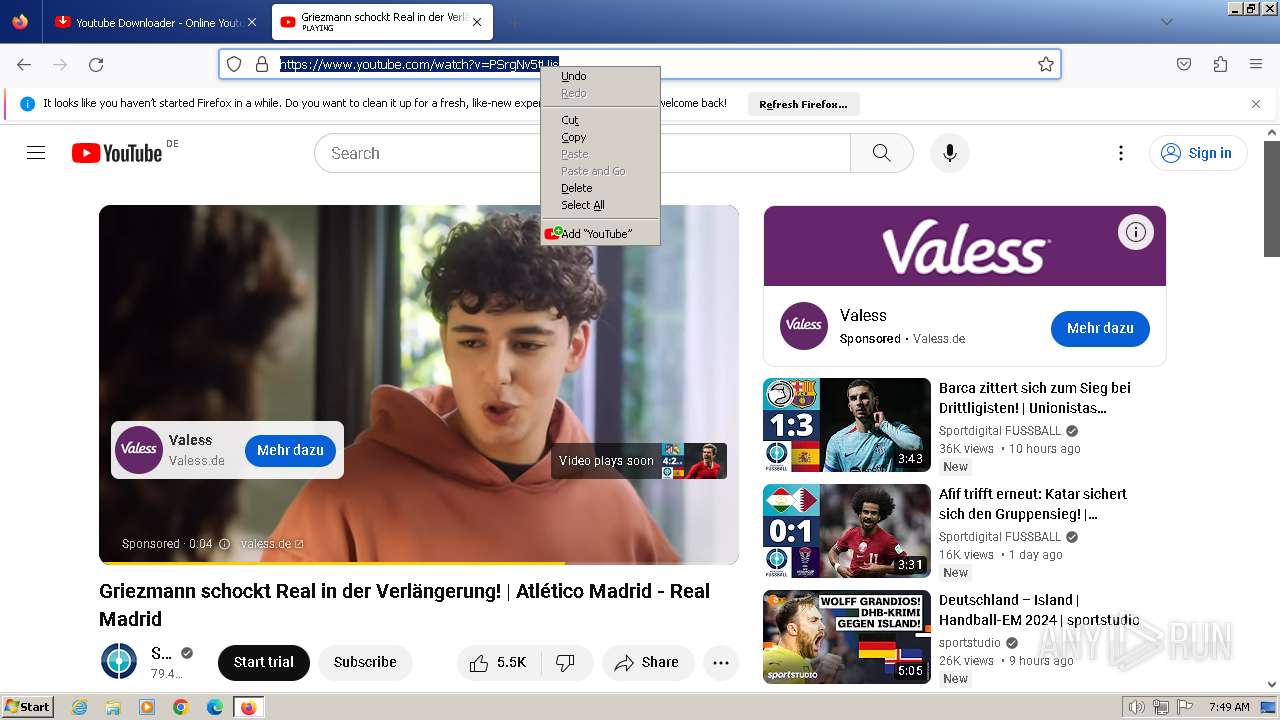Switch to Youtube Downloader tab
Screen dimensions: 1280x720
click(156, 22)
